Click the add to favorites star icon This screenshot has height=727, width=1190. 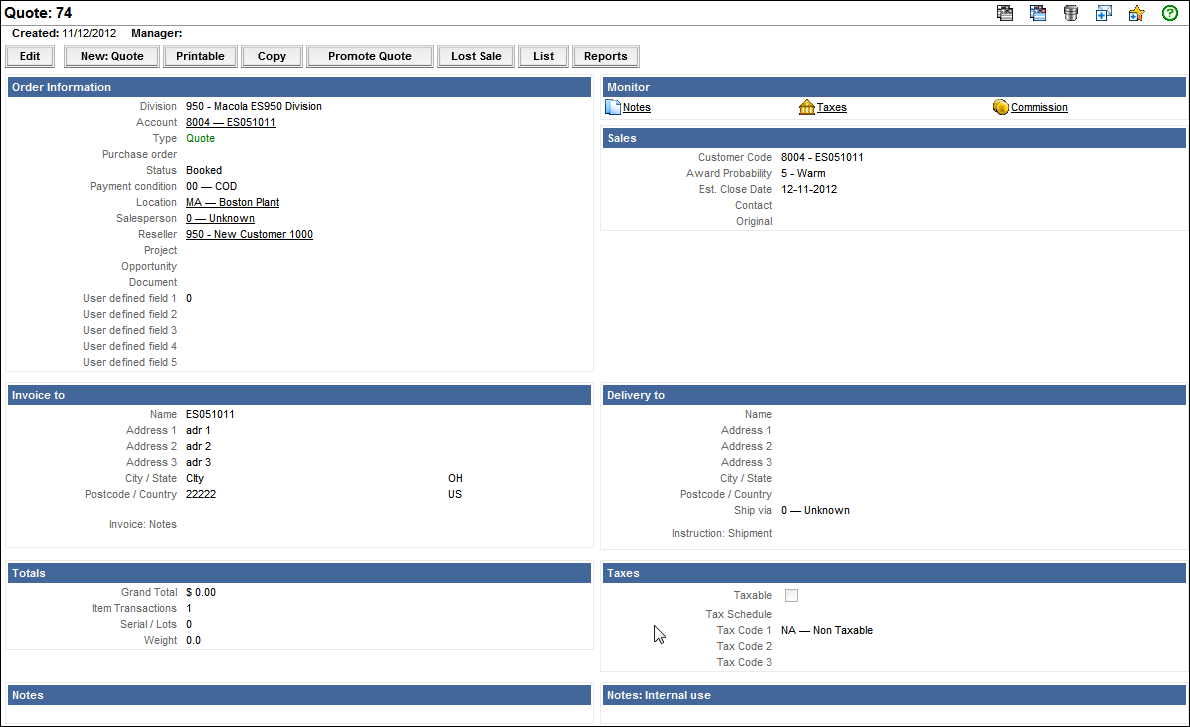(x=1136, y=13)
